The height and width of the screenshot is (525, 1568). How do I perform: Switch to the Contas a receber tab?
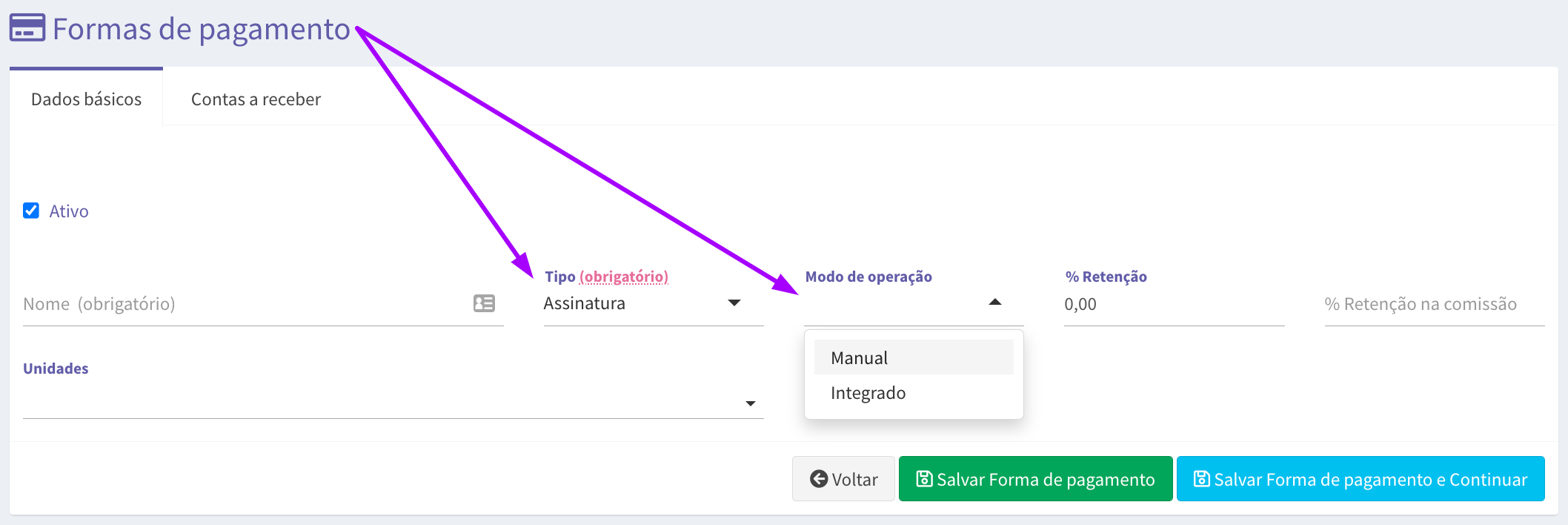point(256,99)
